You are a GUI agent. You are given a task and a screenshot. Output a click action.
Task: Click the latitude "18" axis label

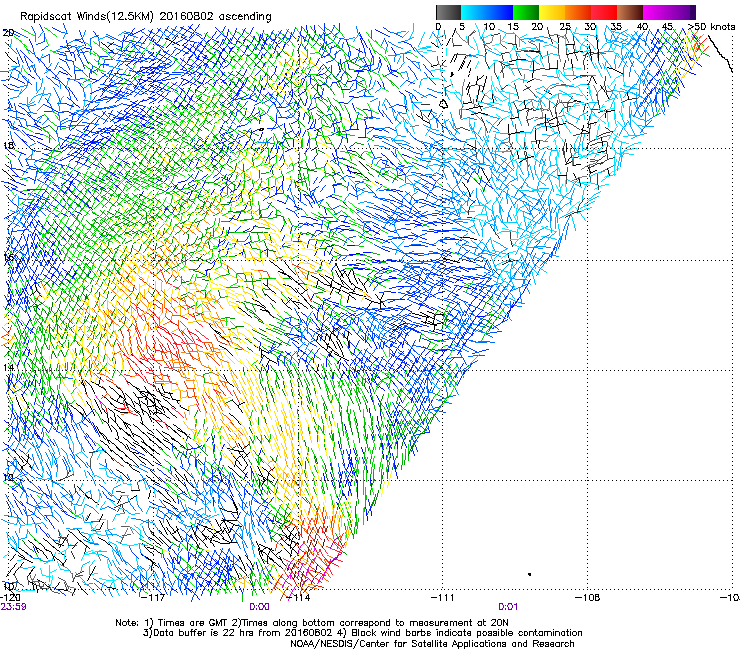[x=8, y=145]
